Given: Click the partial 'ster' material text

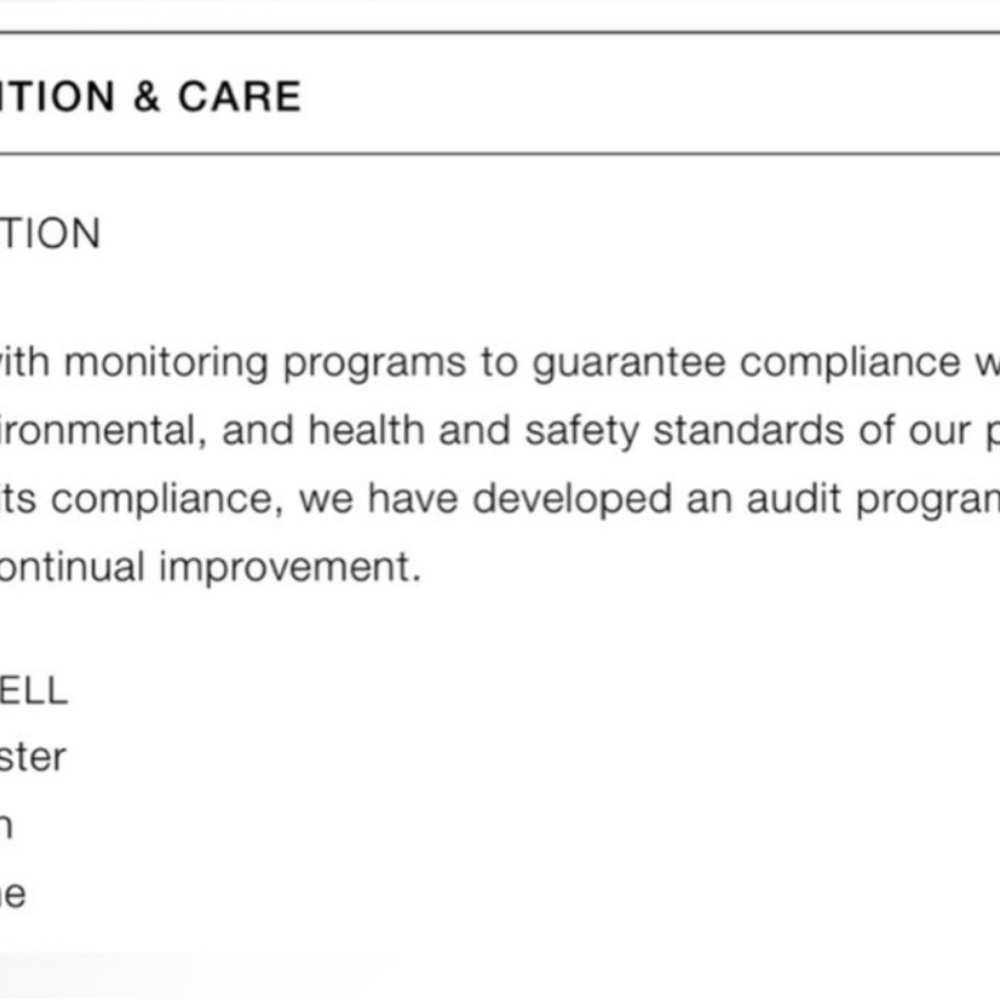Looking at the screenshot, I should click(33, 757).
